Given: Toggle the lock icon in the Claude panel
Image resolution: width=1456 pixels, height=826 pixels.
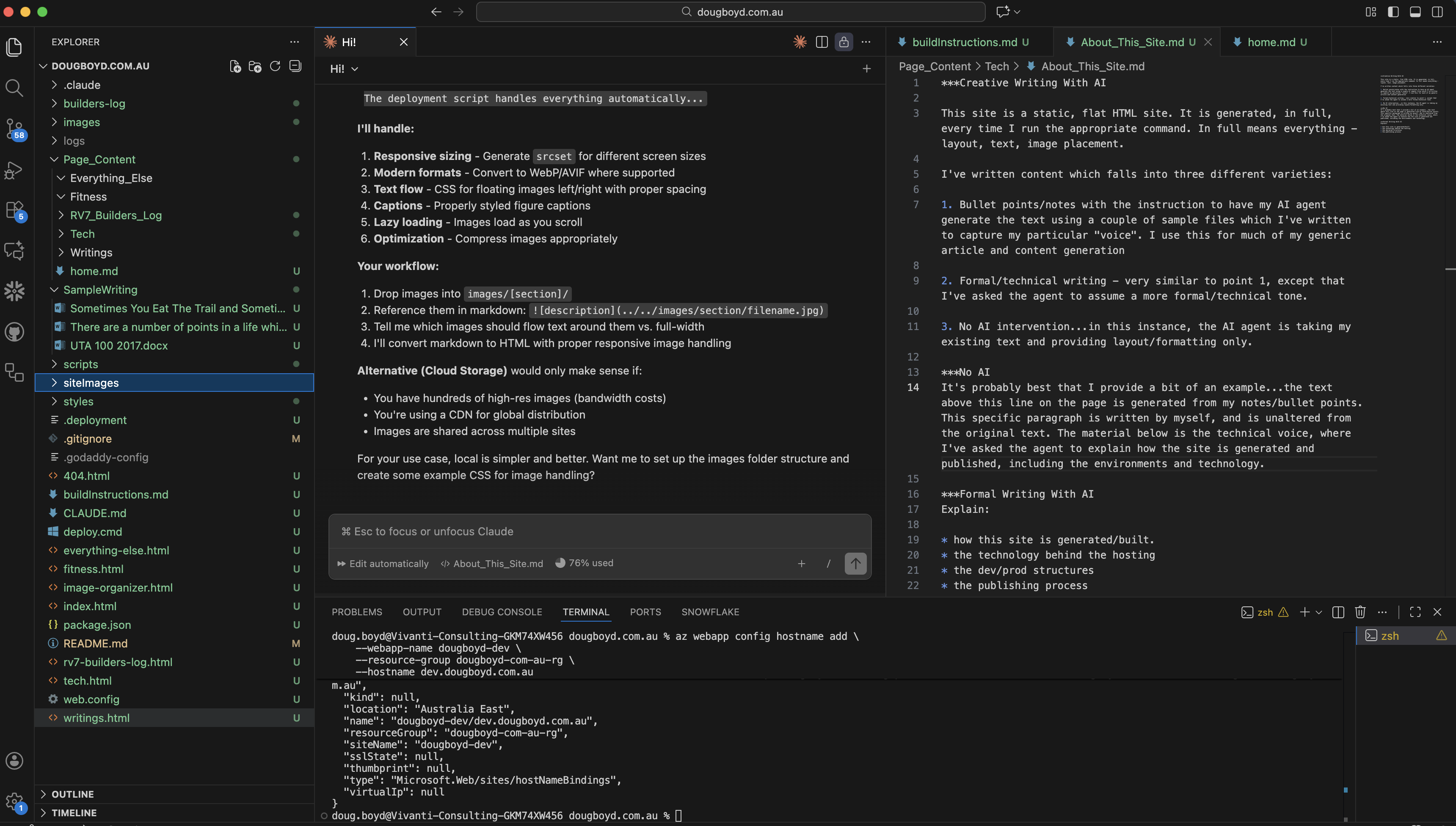Looking at the screenshot, I should [844, 41].
